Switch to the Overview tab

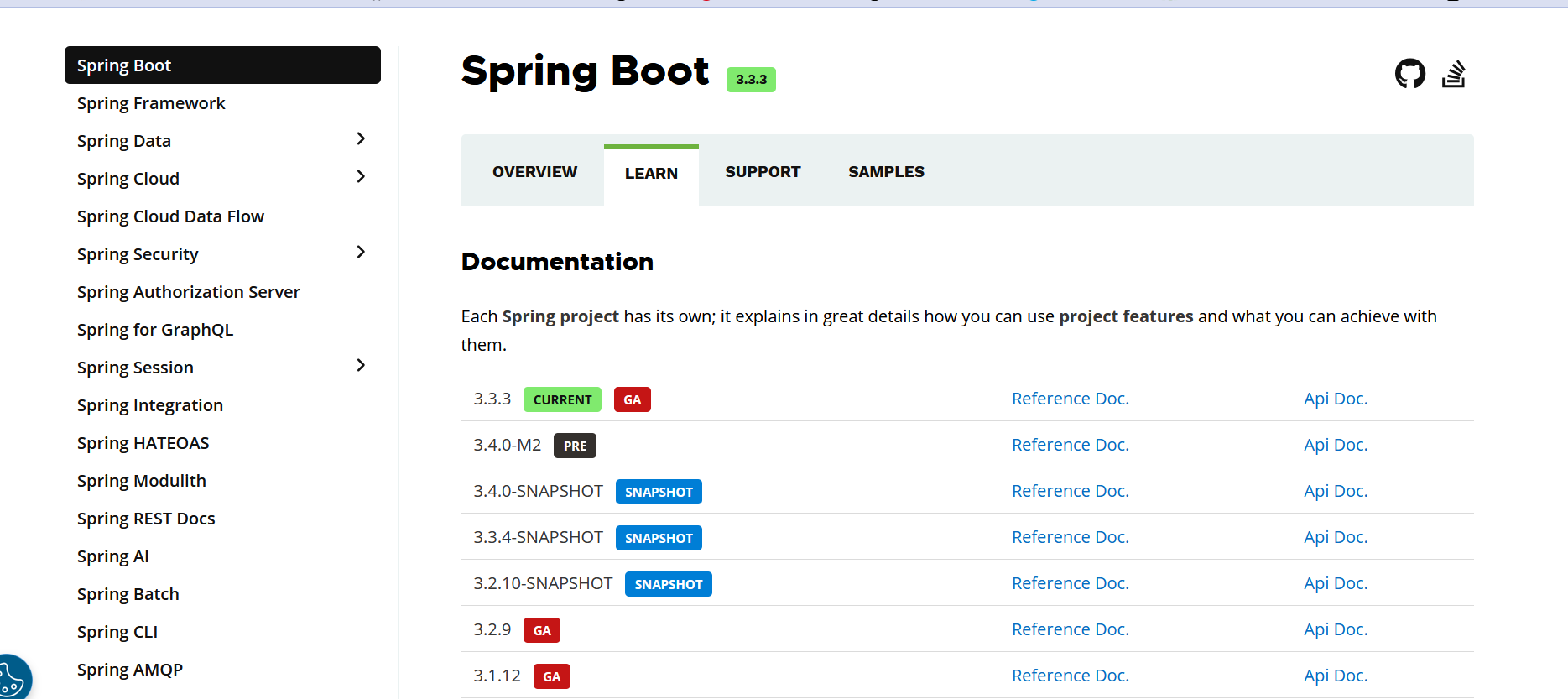point(534,172)
